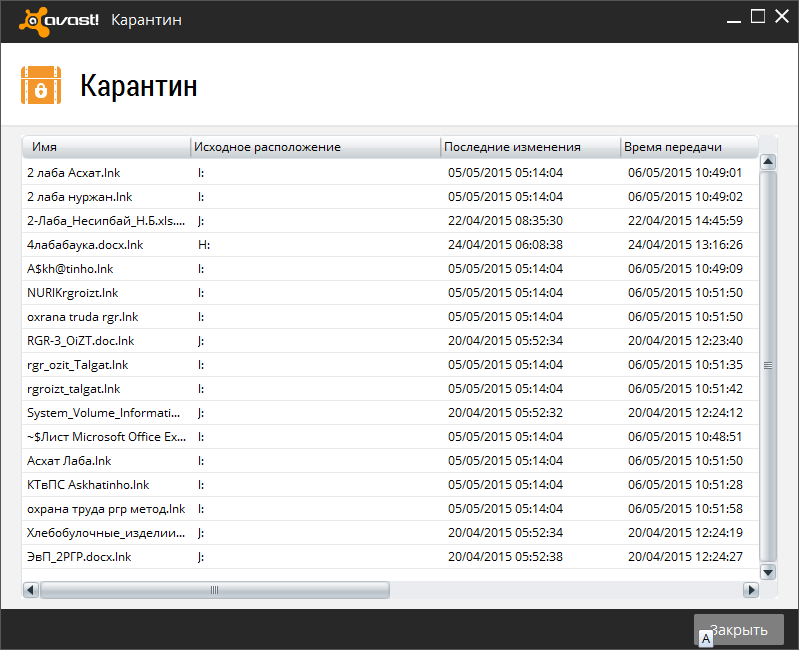Click transfer time 06/05/2015 10:49:02
799x650 pixels.
[685, 197]
